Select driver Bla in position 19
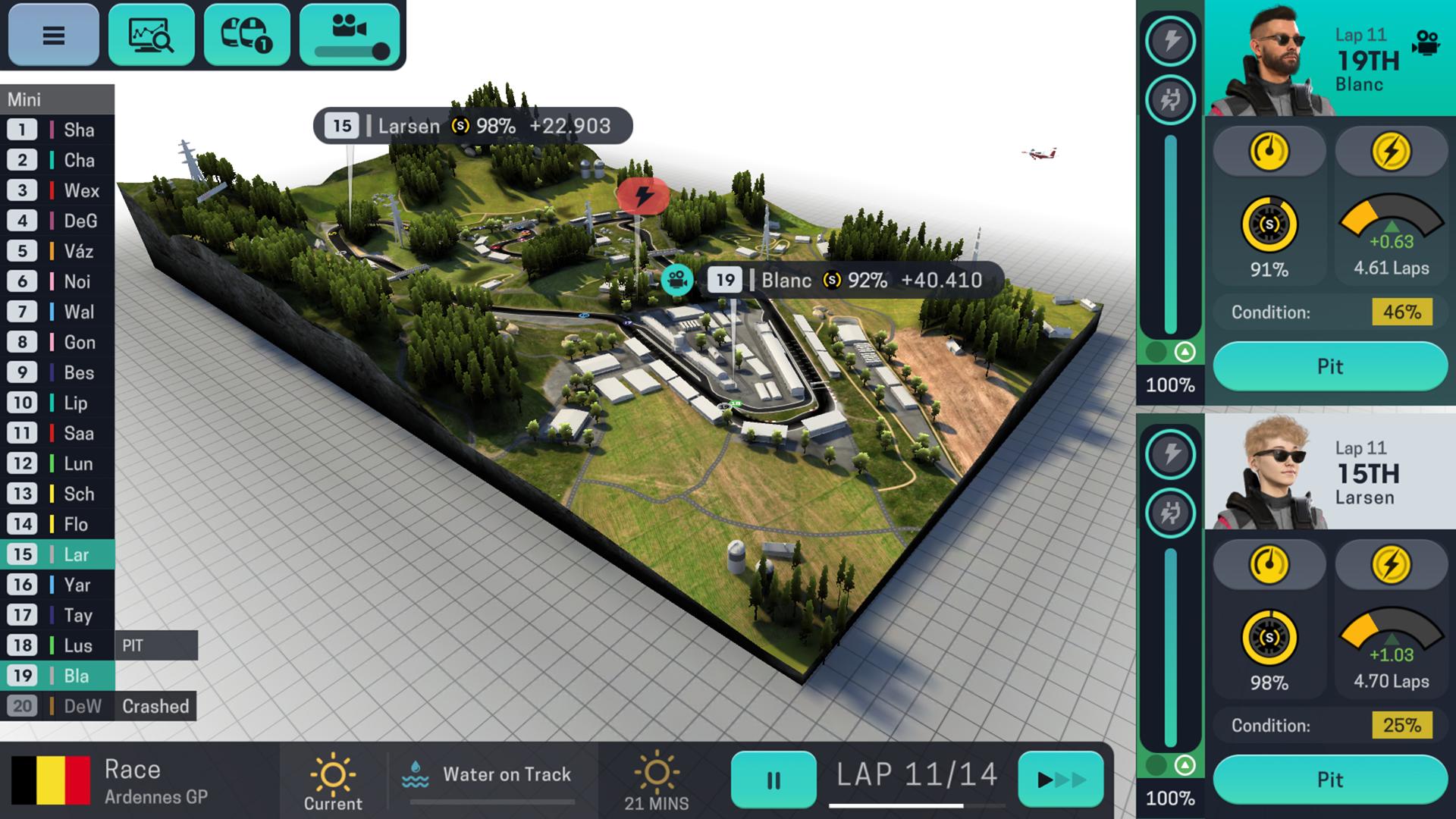 (x=75, y=675)
